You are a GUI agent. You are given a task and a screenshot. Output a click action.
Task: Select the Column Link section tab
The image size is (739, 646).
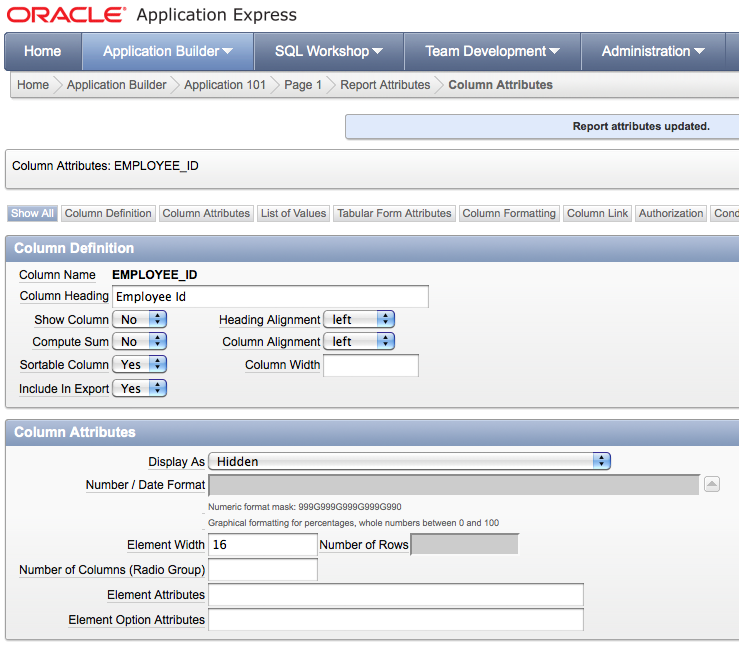point(597,213)
